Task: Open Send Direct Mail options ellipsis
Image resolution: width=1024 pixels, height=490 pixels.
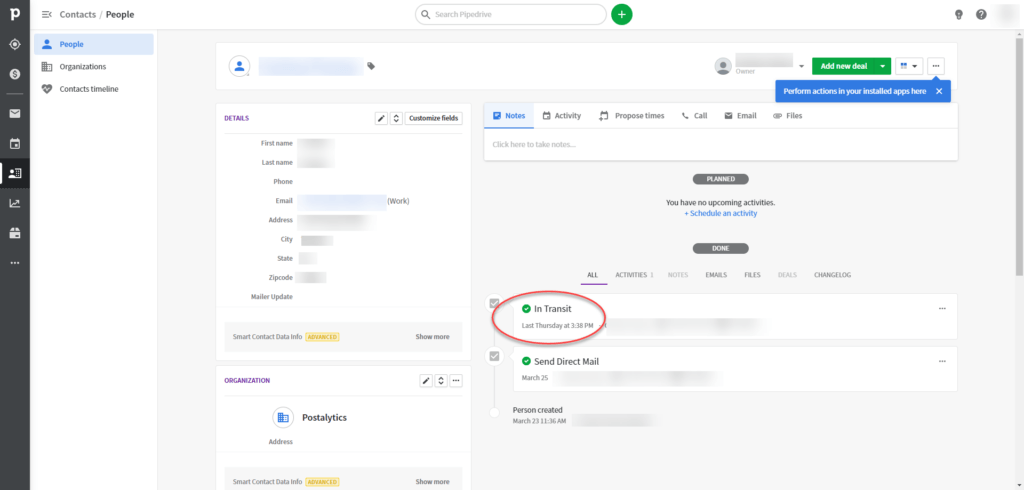Action: [x=942, y=361]
